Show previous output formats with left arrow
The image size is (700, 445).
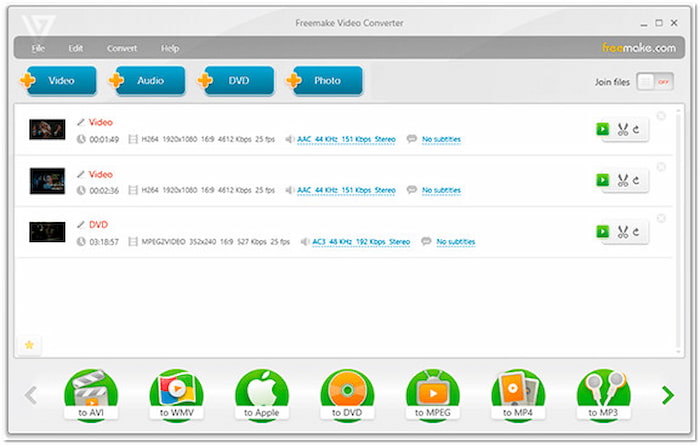click(x=31, y=395)
